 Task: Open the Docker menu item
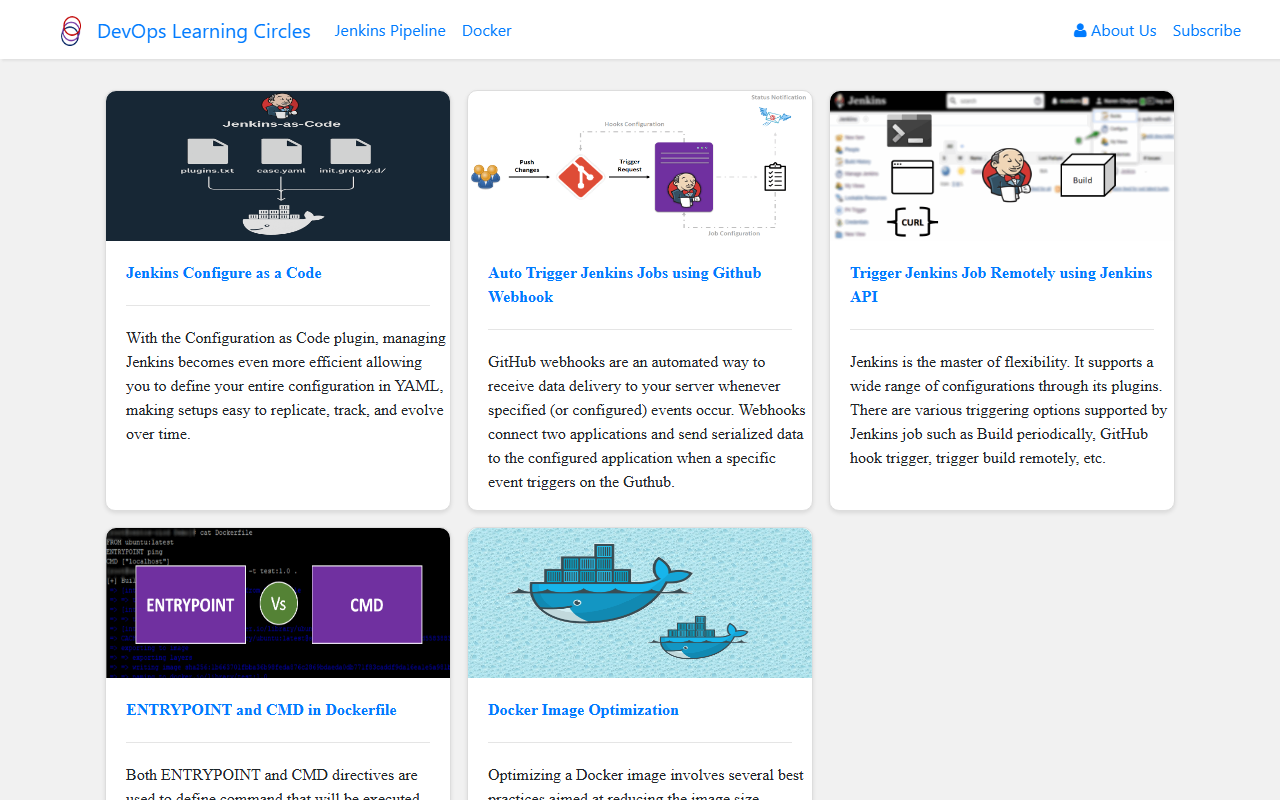click(x=487, y=31)
